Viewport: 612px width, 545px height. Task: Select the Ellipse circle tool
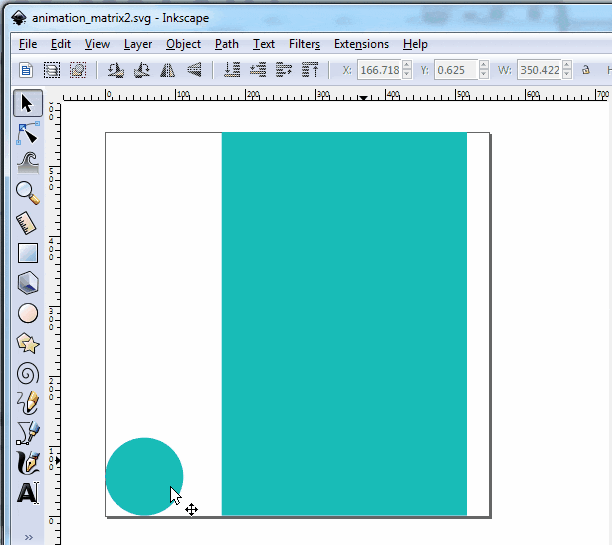click(28, 313)
